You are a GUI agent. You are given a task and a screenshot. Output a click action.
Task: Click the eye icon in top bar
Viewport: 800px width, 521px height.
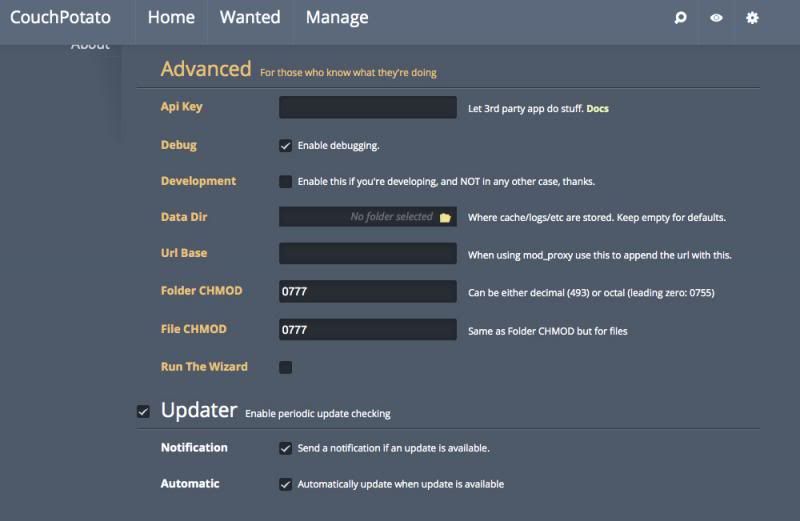click(x=716, y=18)
